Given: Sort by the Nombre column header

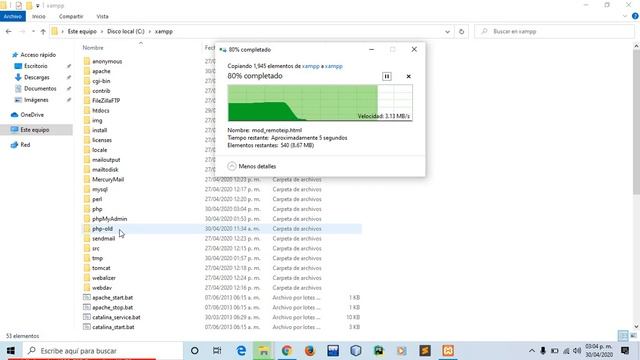Looking at the screenshot, I should click(93, 48).
